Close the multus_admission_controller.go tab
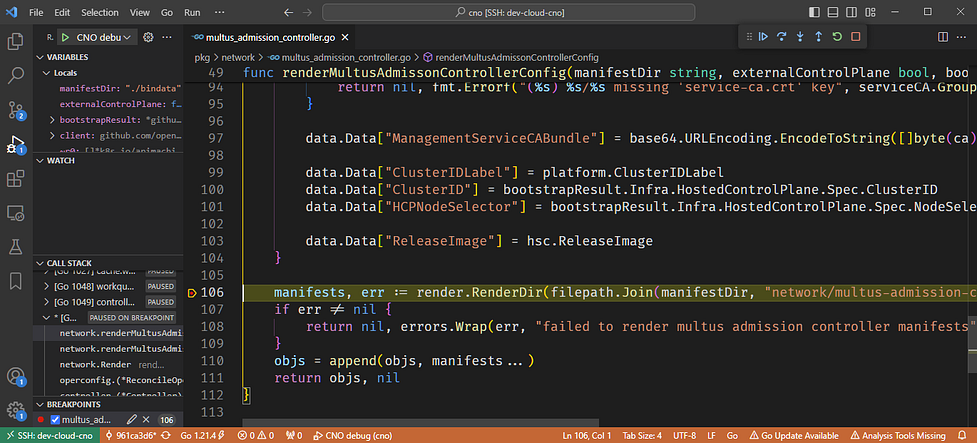Viewport: 977px width, 443px height. [345, 37]
